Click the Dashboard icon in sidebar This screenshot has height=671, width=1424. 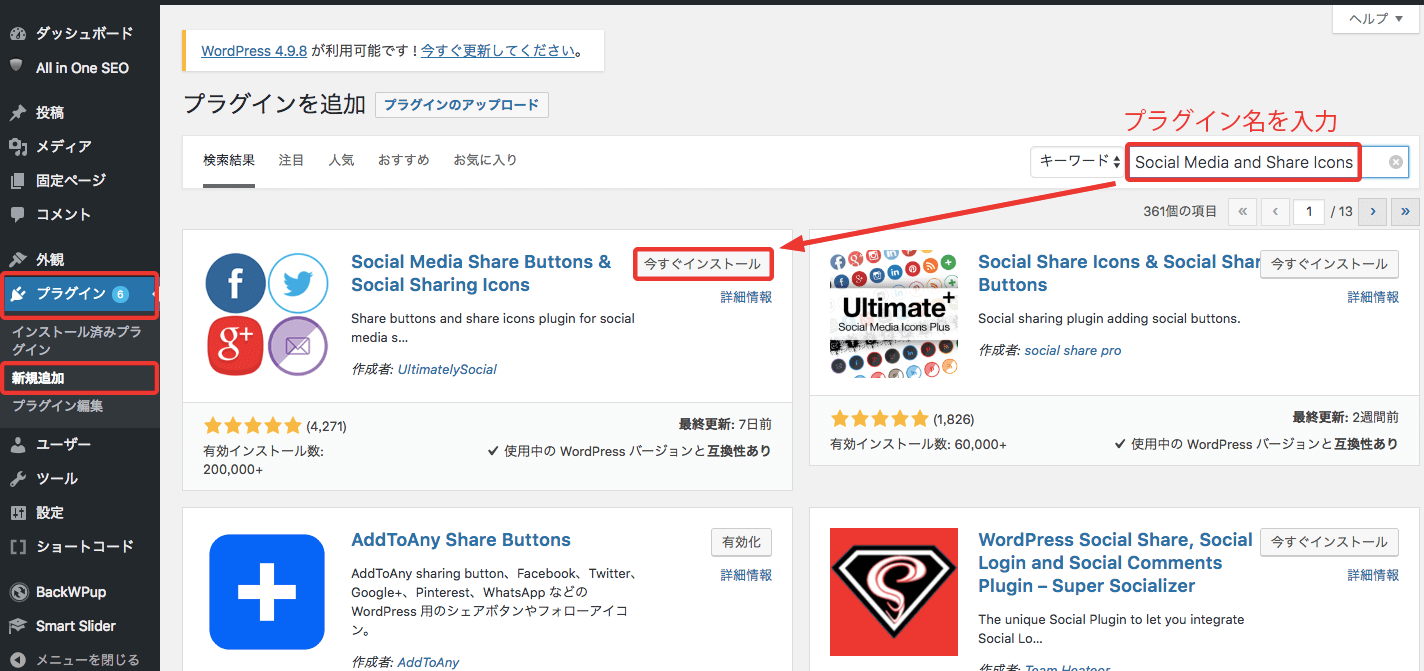tap(17, 33)
